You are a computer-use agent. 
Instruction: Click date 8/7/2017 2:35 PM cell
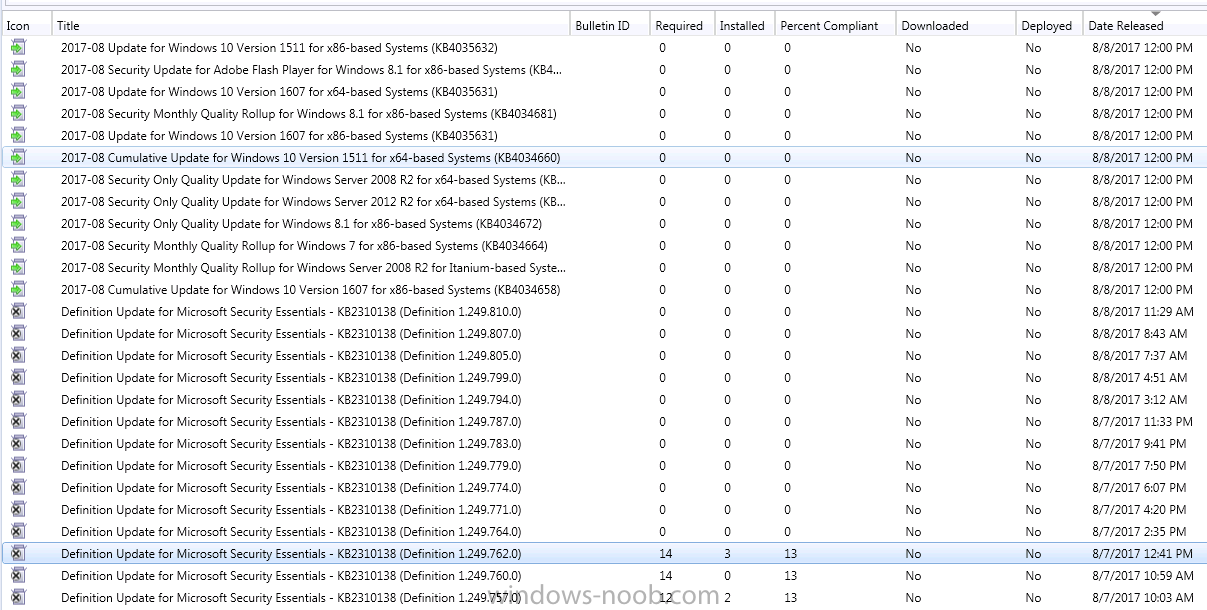1138,532
